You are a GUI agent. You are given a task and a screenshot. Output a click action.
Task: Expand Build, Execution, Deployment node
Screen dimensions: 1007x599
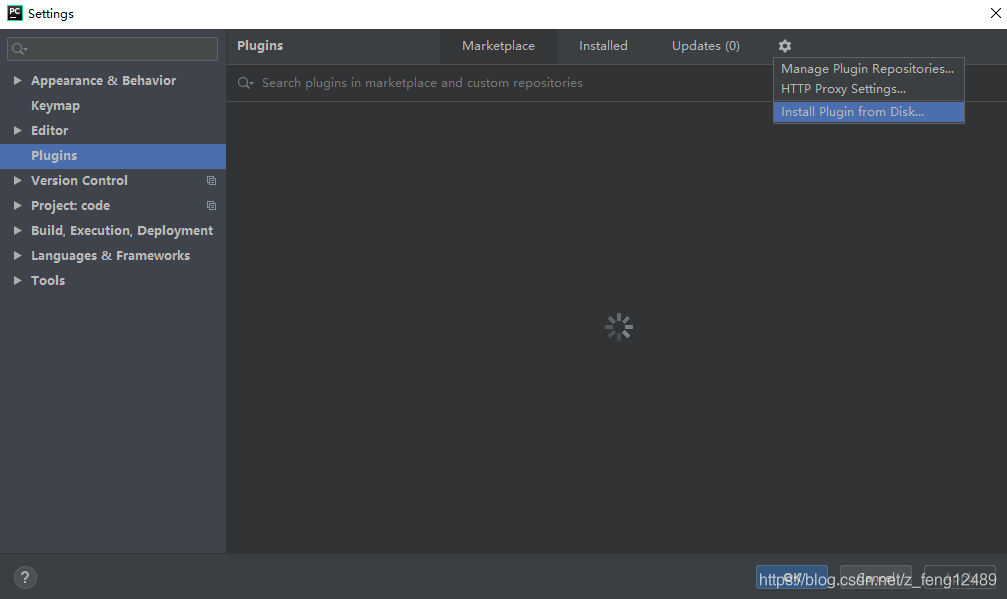[x=17, y=230]
